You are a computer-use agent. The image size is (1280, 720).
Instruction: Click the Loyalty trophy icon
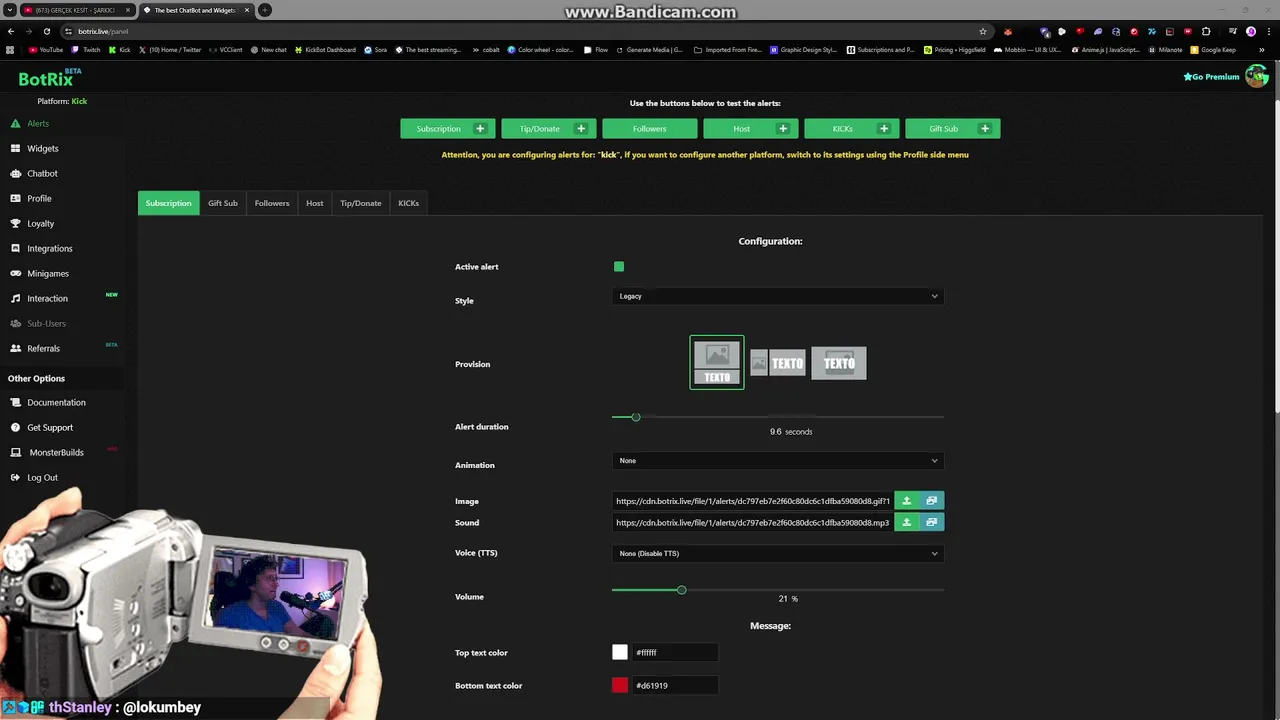click(x=16, y=223)
